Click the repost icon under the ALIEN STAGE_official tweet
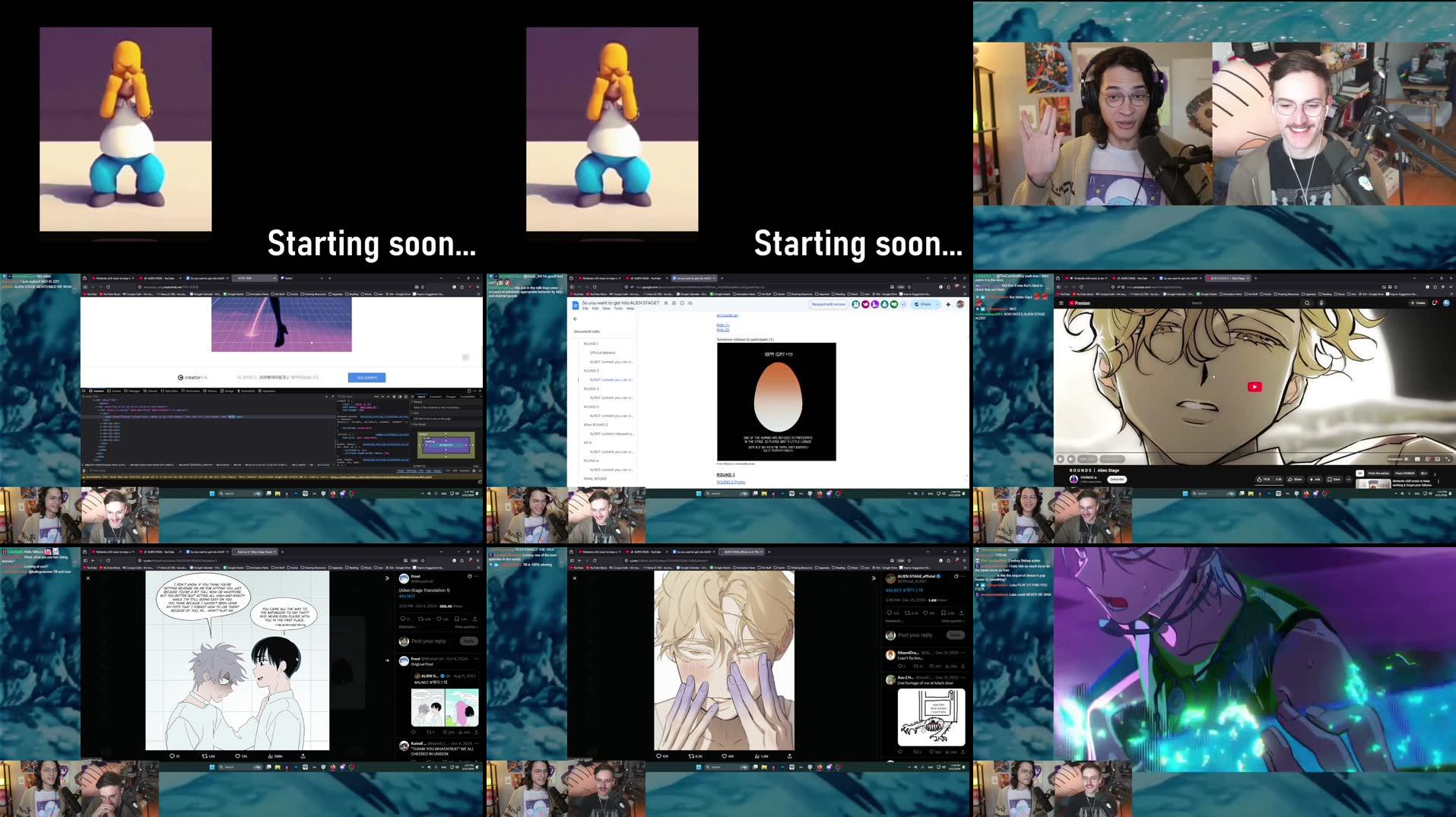The height and width of the screenshot is (817, 1456). [908, 613]
